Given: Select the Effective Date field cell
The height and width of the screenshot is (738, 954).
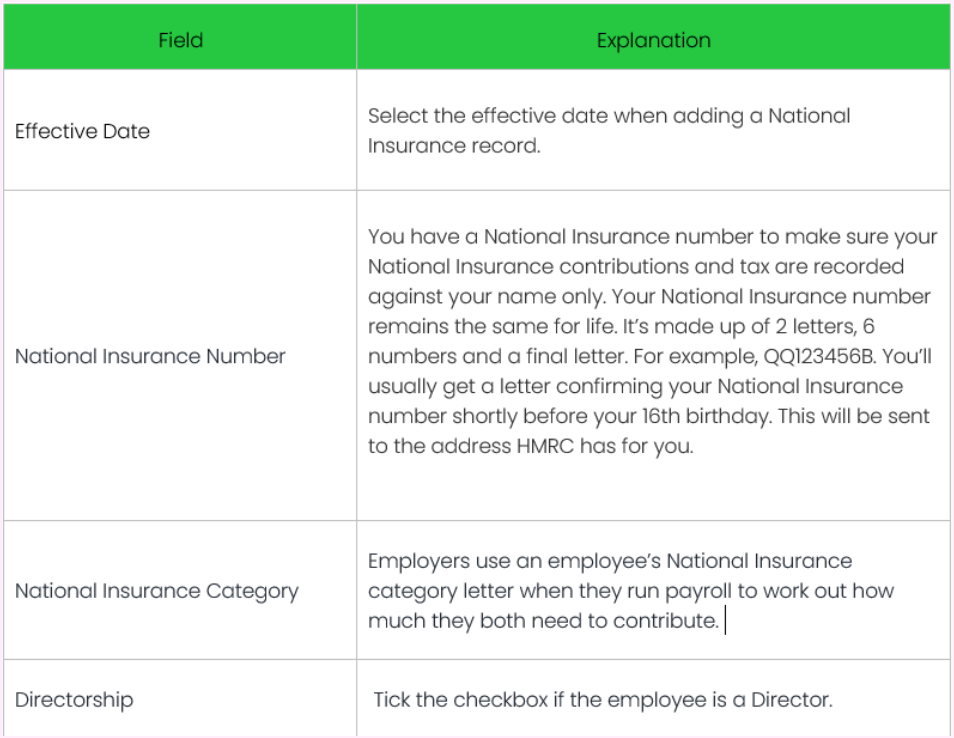Looking at the screenshot, I should coord(82,131).
